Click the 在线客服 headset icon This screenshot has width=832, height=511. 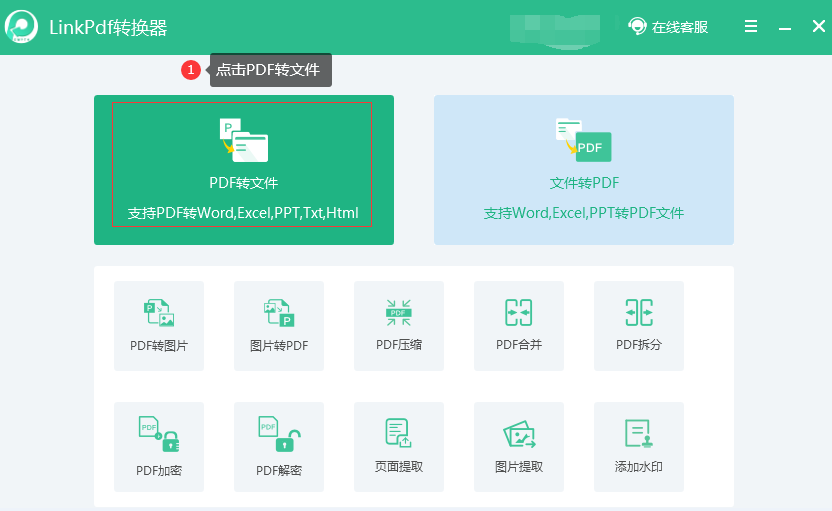tap(637, 26)
